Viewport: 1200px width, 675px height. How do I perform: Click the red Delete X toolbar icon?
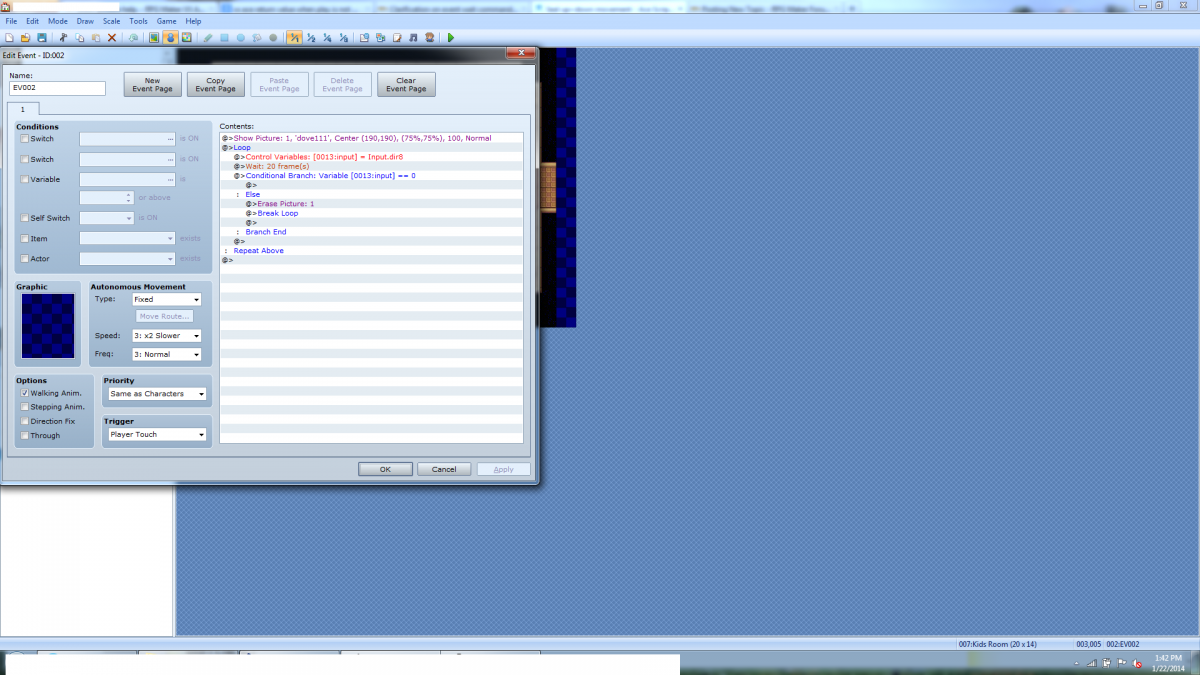coord(112,37)
